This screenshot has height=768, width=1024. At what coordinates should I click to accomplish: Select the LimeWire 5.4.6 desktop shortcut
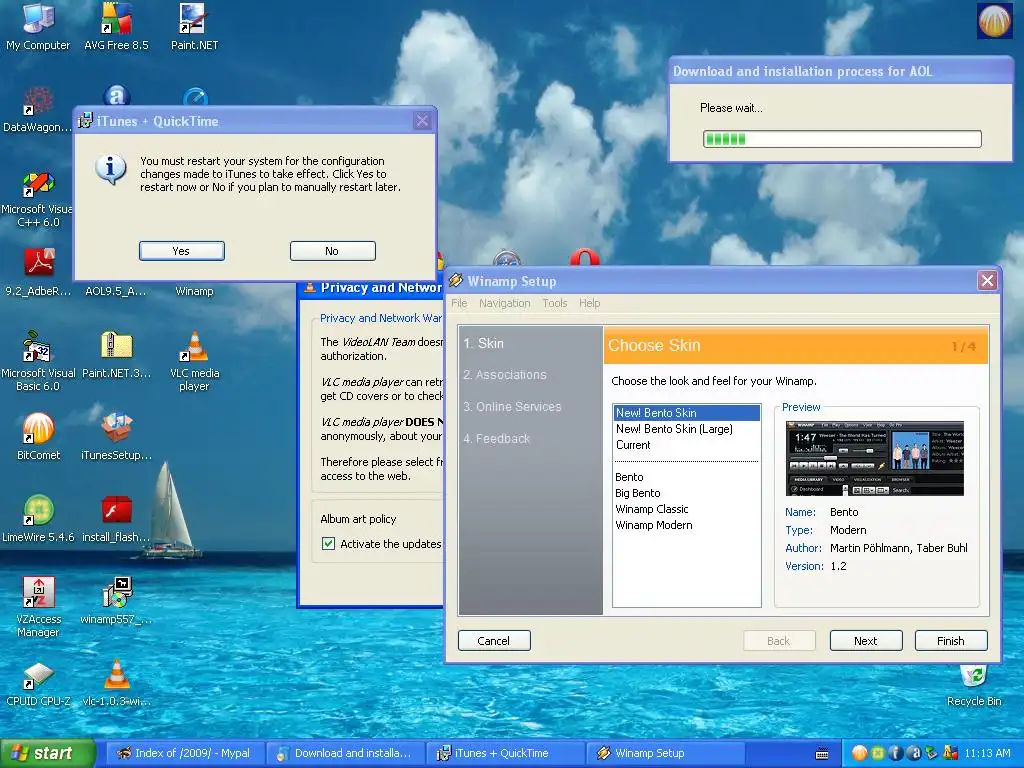coord(38,519)
